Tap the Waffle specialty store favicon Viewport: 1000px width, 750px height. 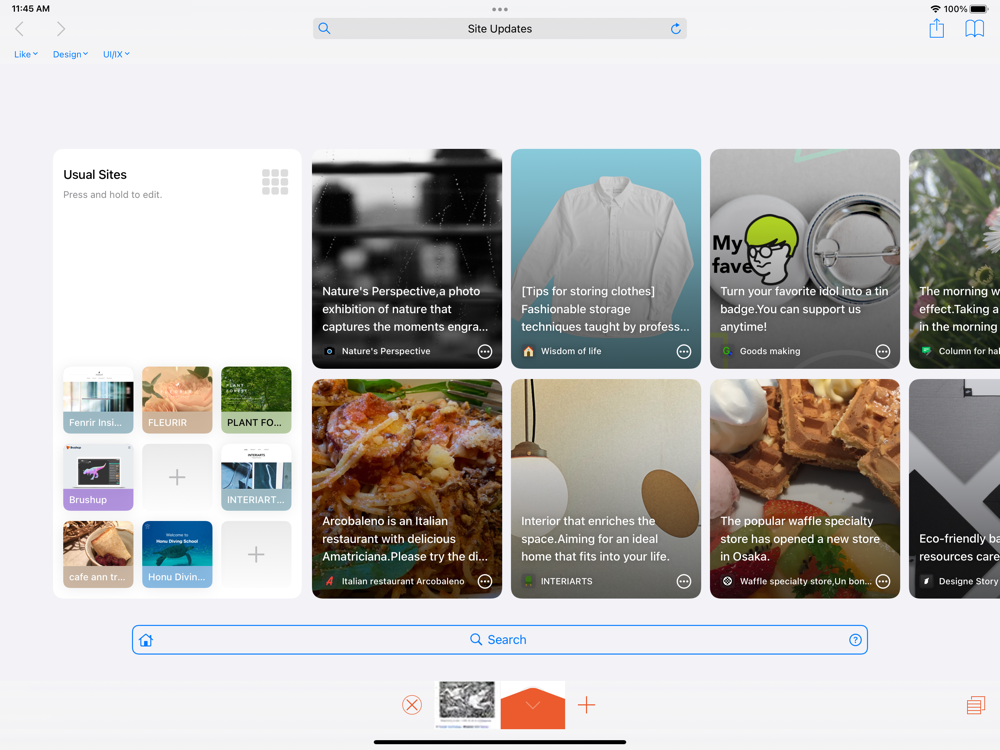point(727,581)
